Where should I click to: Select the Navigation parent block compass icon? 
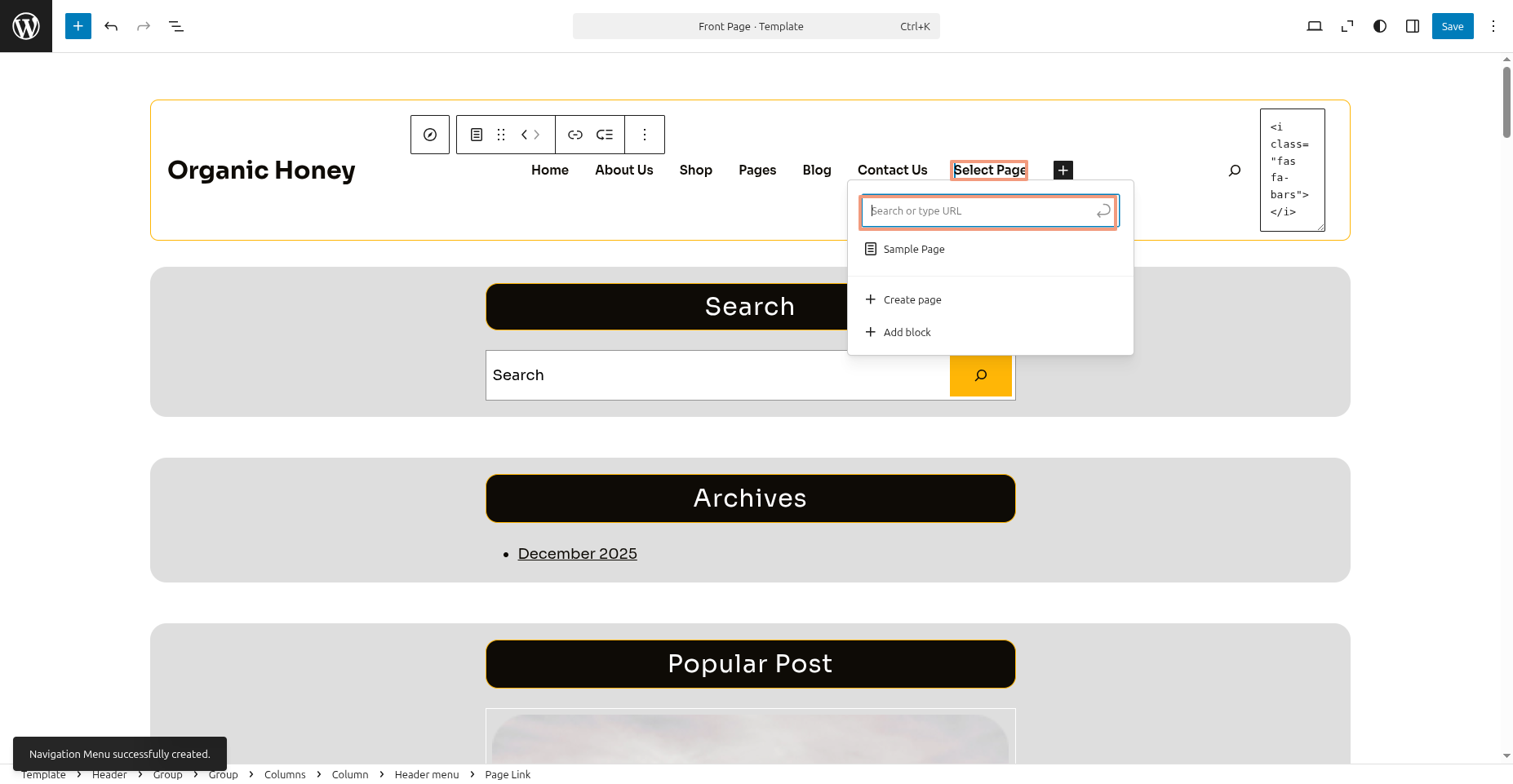tap(430, 135)
